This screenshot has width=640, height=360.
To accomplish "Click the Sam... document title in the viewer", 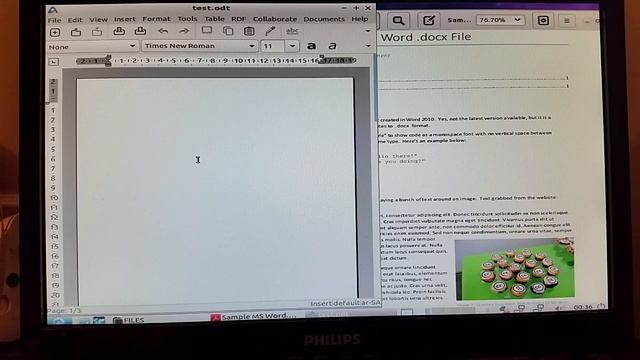I will click(459, 20).
